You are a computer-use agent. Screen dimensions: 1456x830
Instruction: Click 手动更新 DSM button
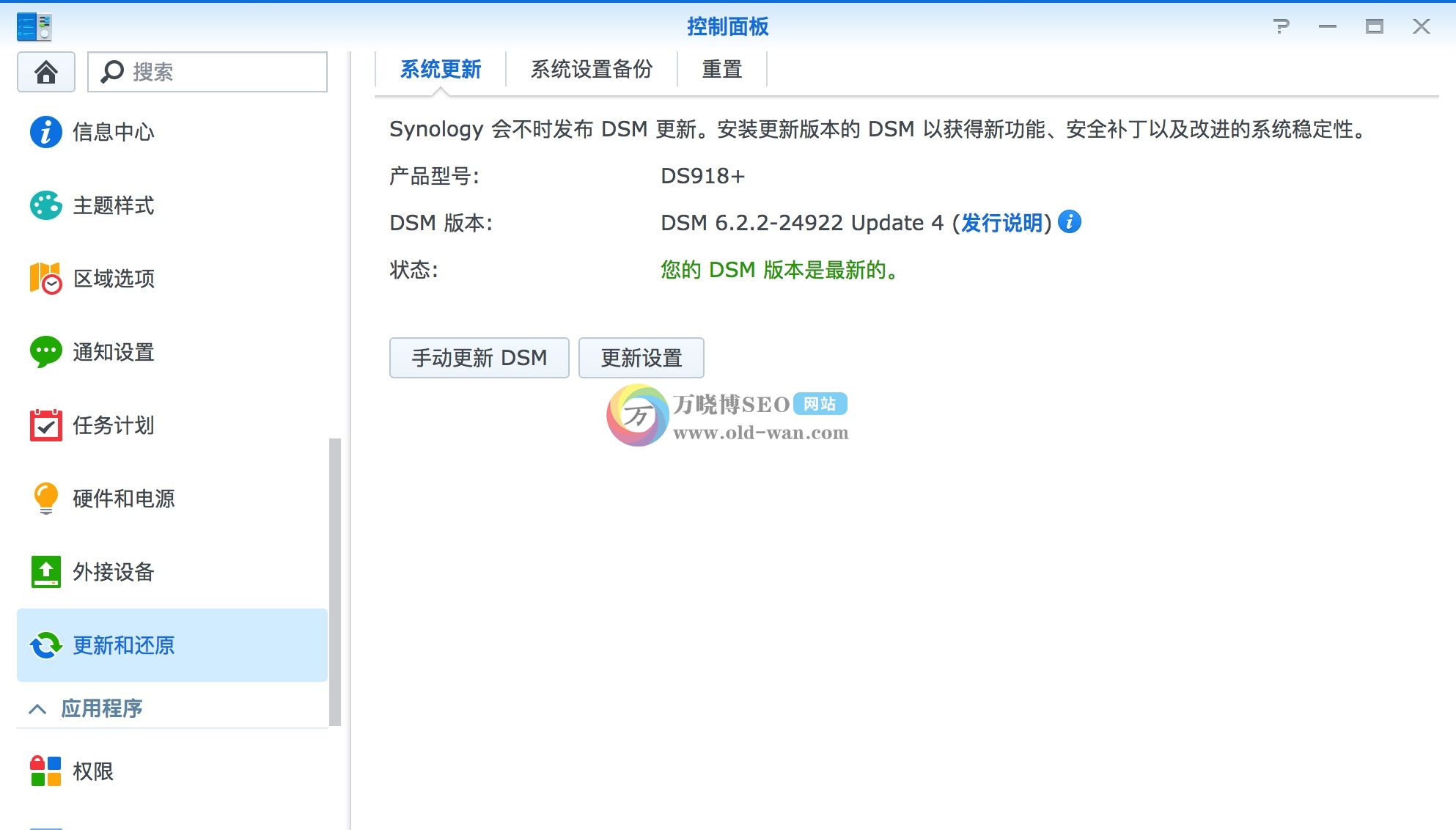pyautogui.click(x=479, y=358)
